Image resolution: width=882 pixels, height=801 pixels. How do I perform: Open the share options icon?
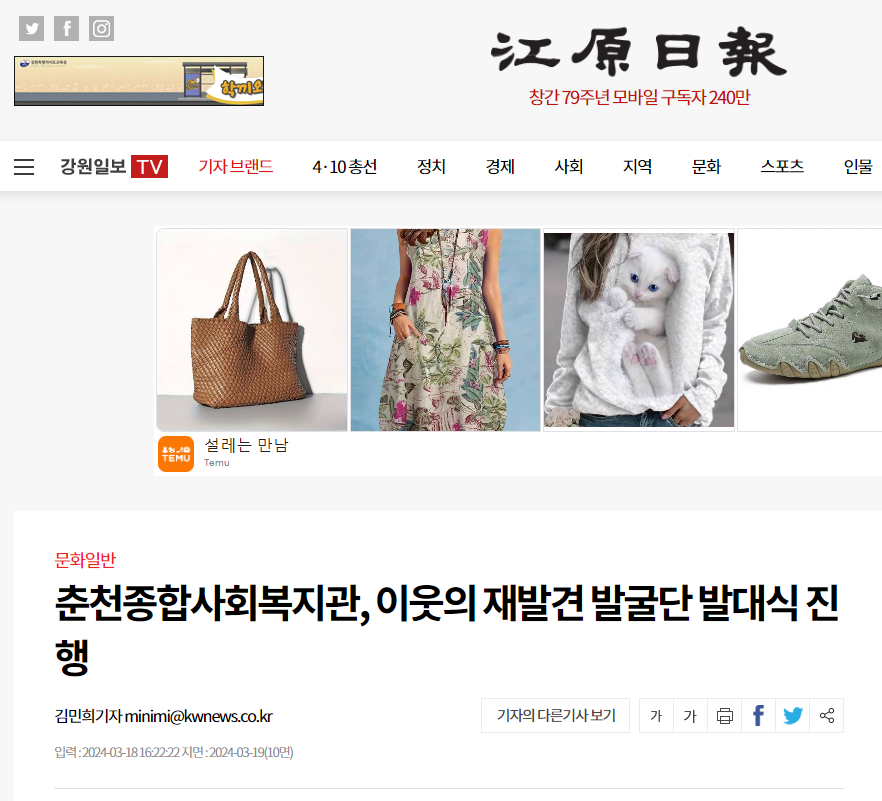pos(827,716)
